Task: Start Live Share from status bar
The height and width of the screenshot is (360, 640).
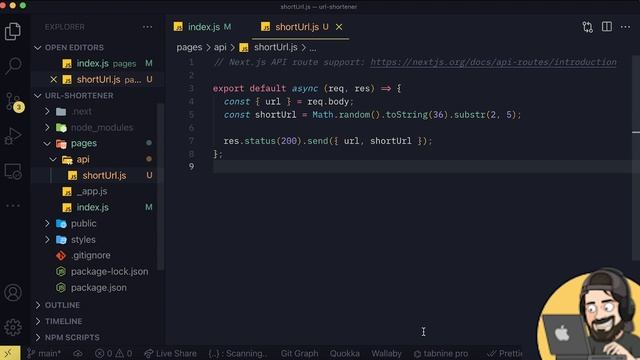Action: (171, 353)
